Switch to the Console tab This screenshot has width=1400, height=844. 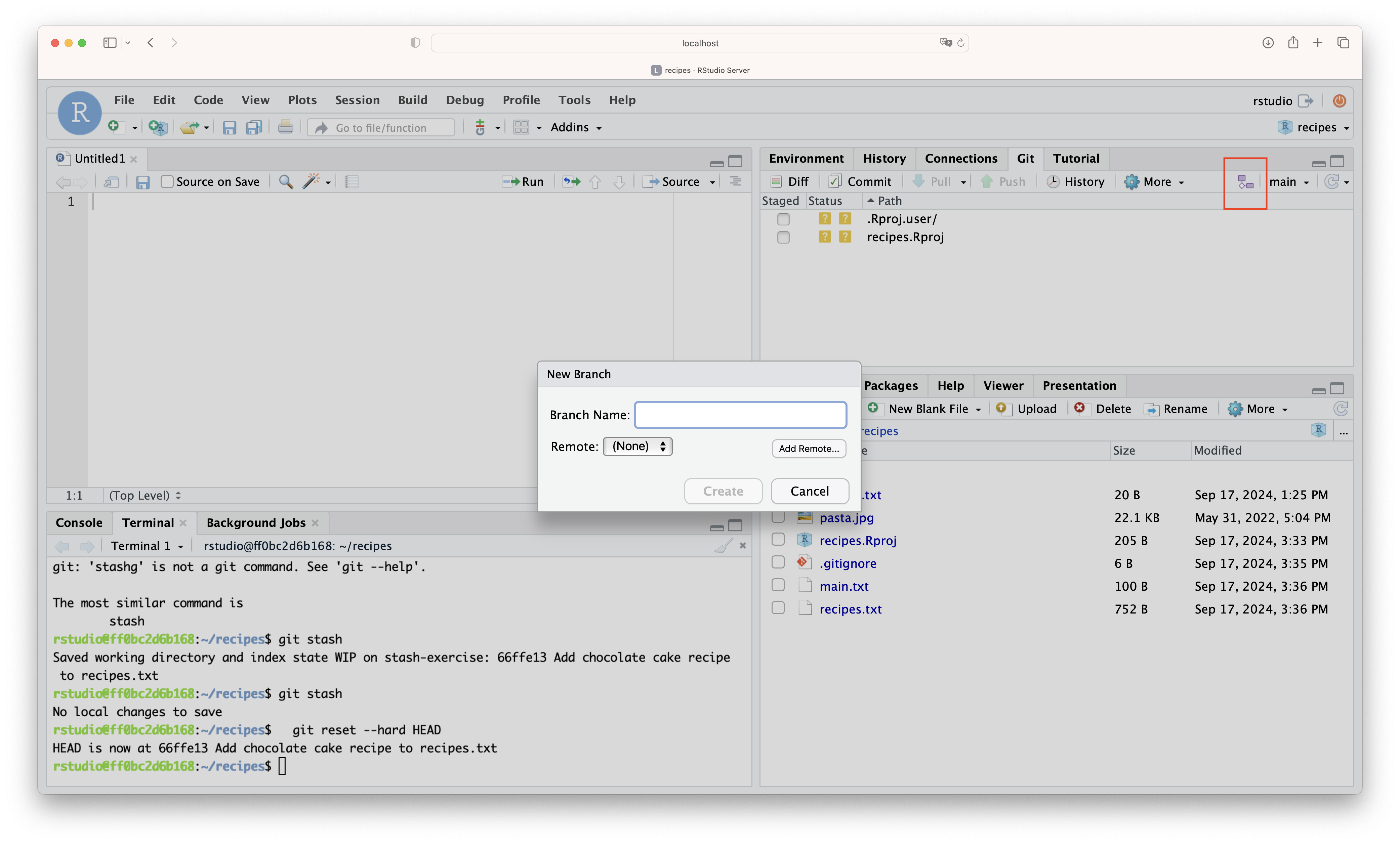click(79, 522)
